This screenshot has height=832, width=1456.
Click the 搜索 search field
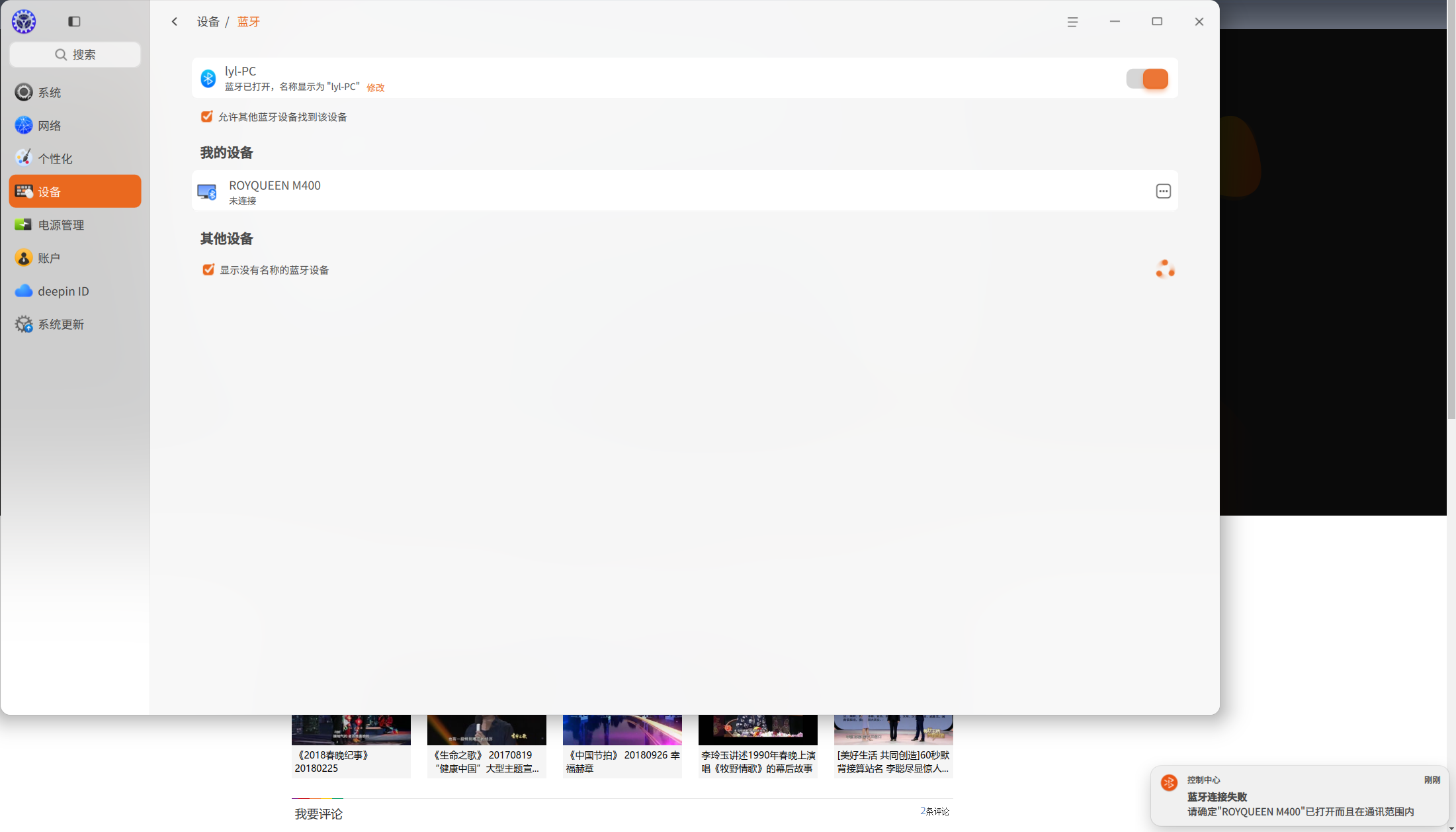click(75, 54)
